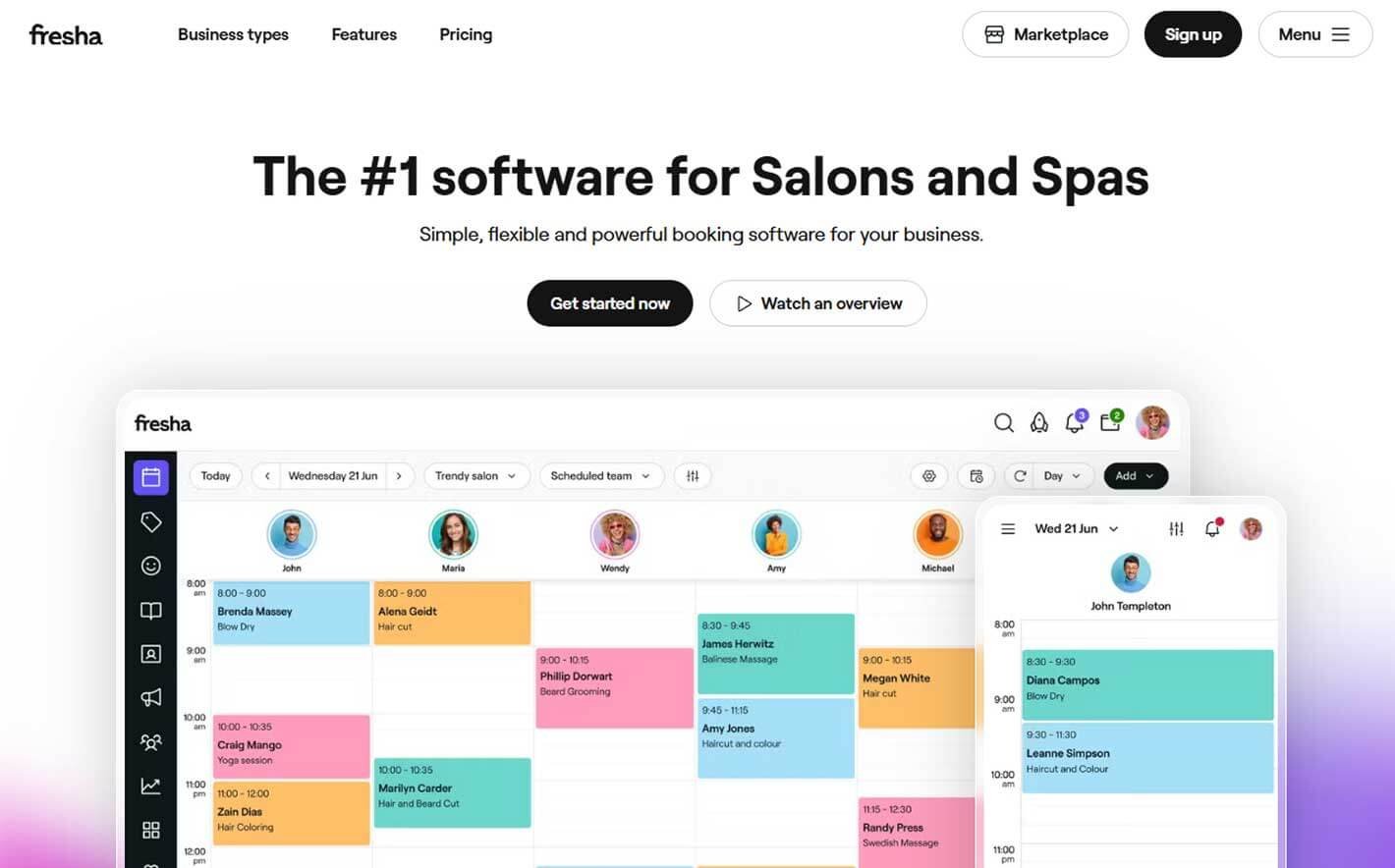Screen dimensions: 1395x868
Task: Go to the Pricing page
Action: [x=466, y=34]
